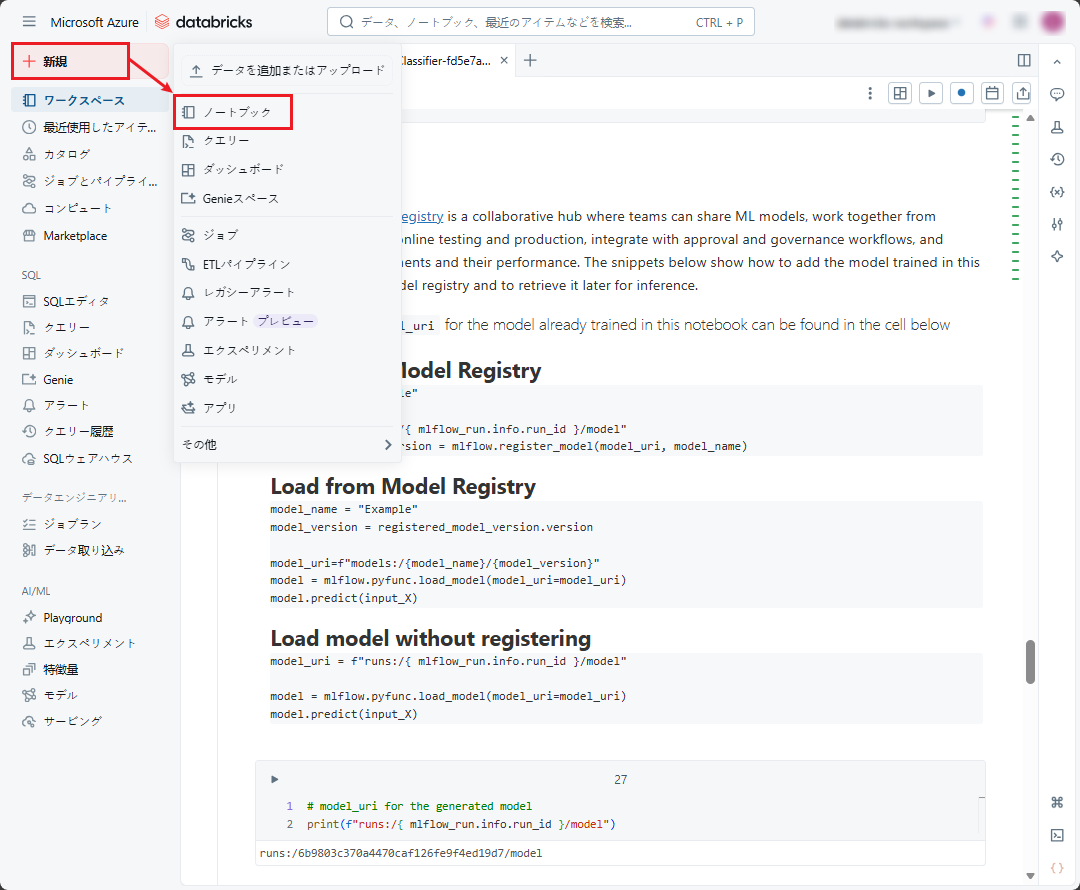
Task: Select ノートブック from the new menu
Action: (236, 112)
